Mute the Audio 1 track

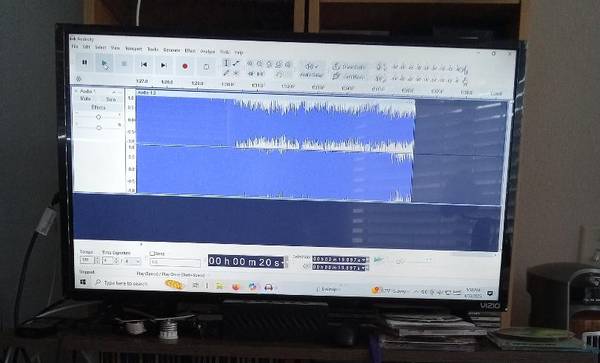[85, 99]
